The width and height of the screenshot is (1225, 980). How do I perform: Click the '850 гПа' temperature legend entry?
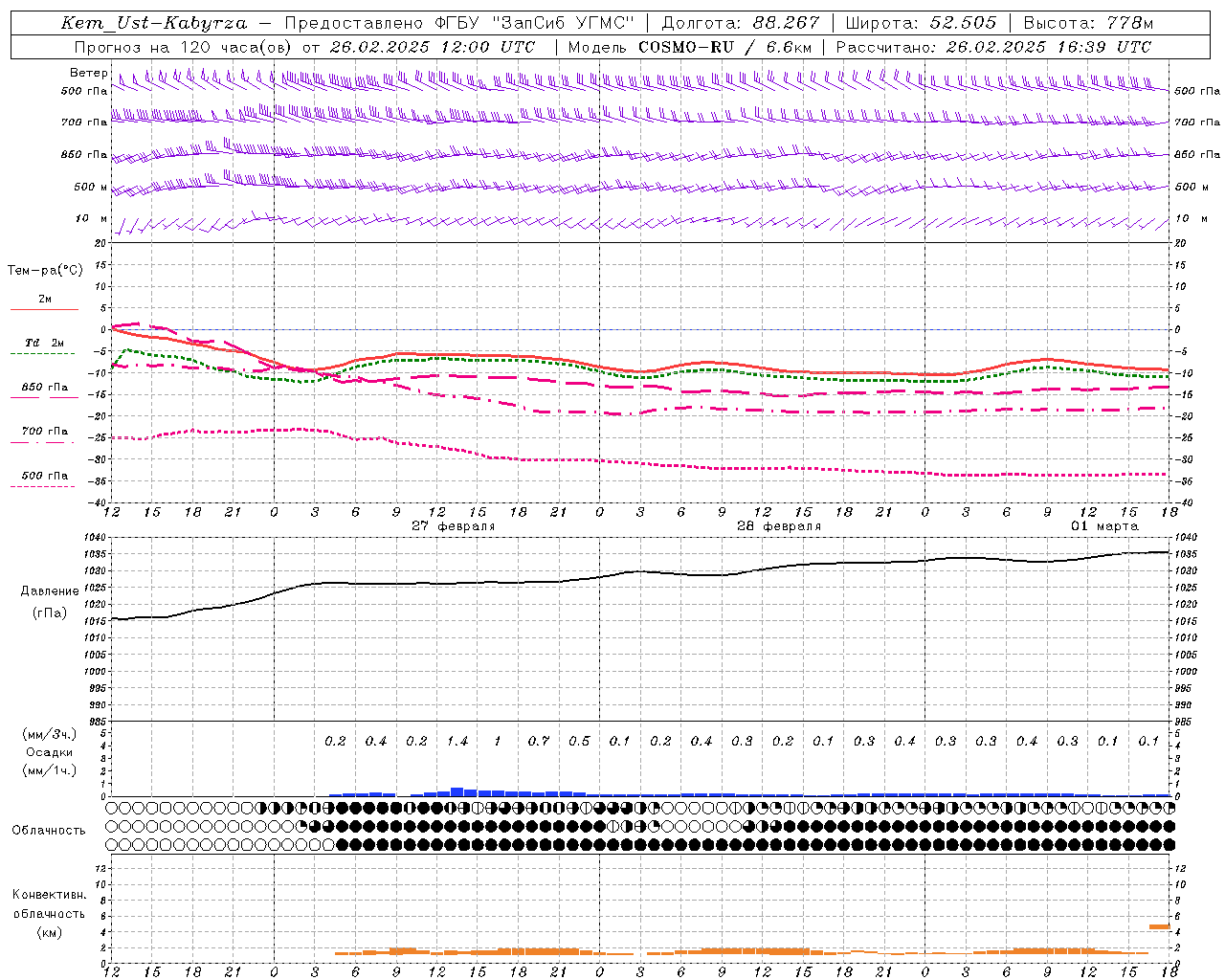[45, 388]
